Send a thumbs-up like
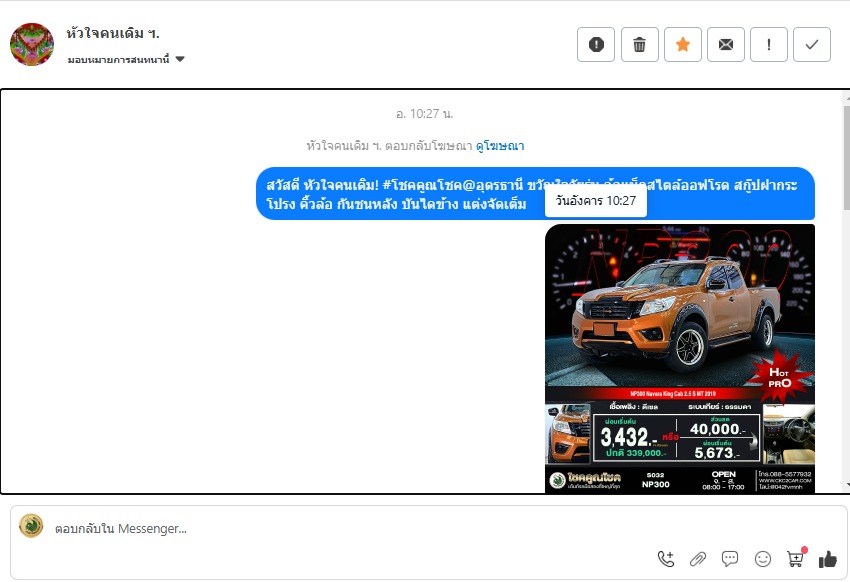The image size is (850, 582). pos(828,559)
